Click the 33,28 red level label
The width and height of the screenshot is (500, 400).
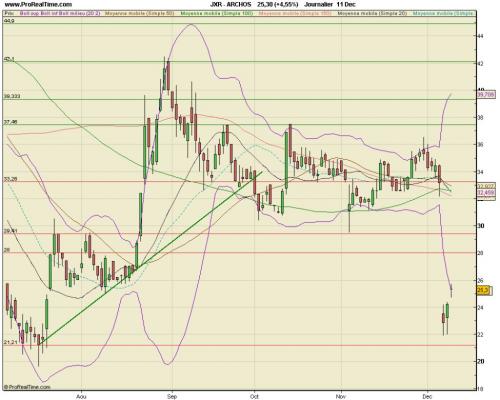[x=10, y=179]
